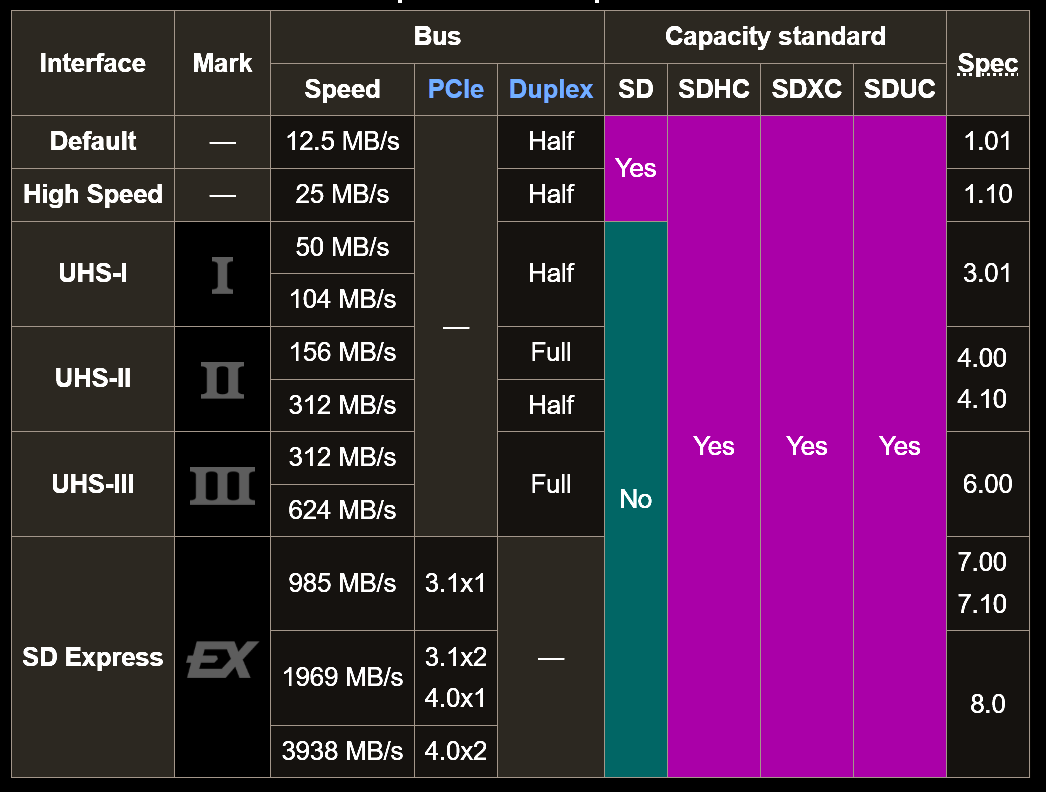This screenshot has width=1046, height=792.
Task: Click the 4.0x2 PCIe cell
Action: pos(456,751)
